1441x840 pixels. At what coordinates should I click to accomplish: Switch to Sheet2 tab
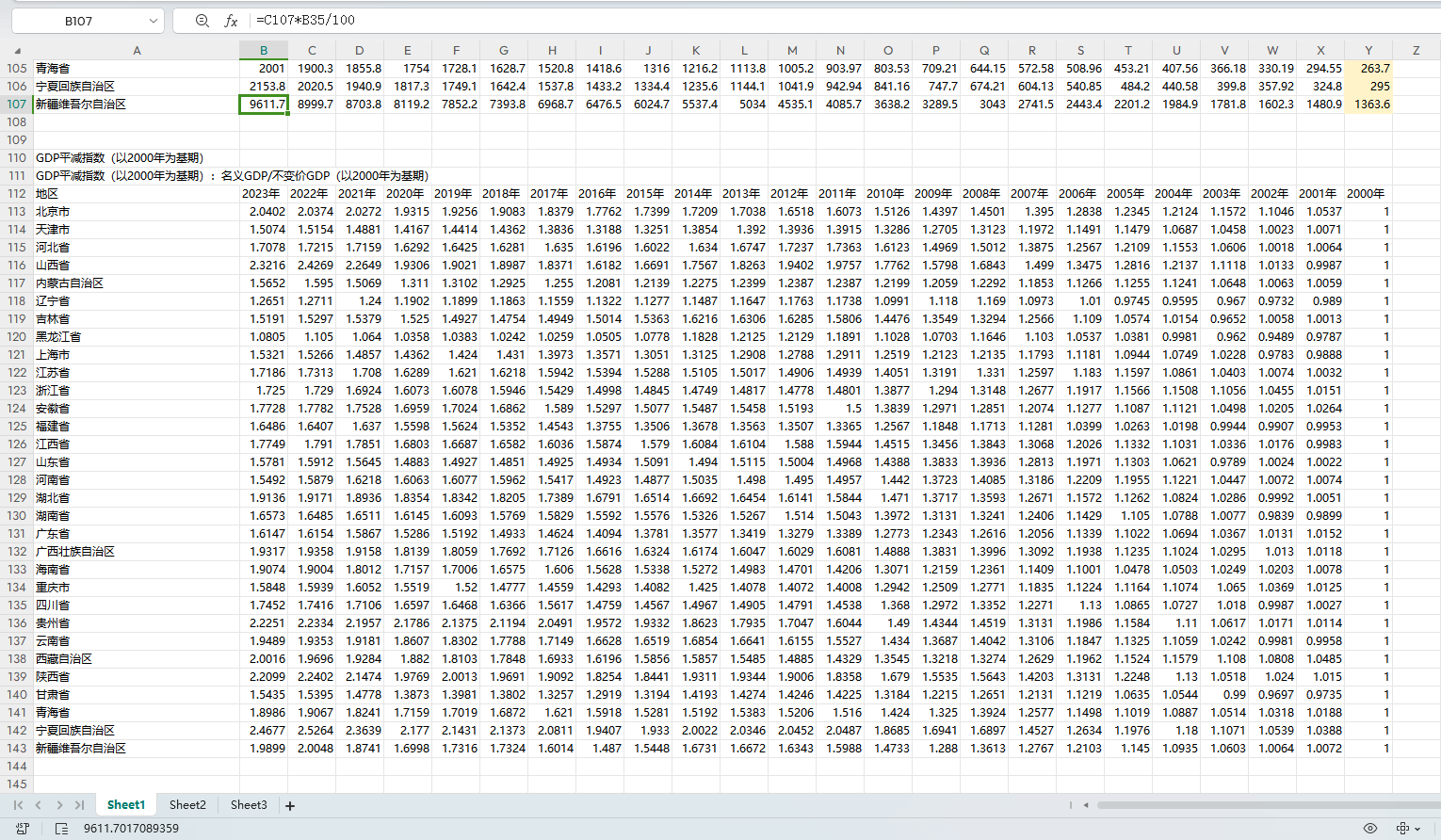[x=187, y=805]
